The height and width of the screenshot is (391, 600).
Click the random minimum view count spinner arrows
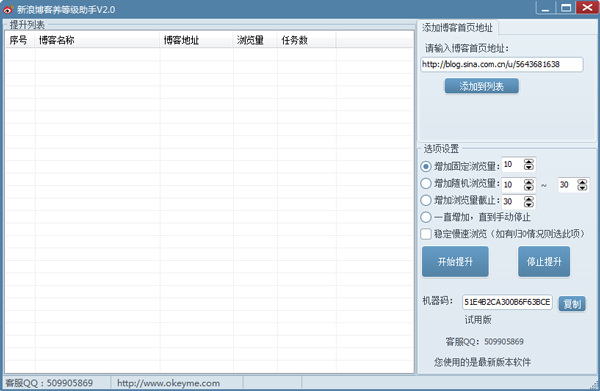point(529,185)
